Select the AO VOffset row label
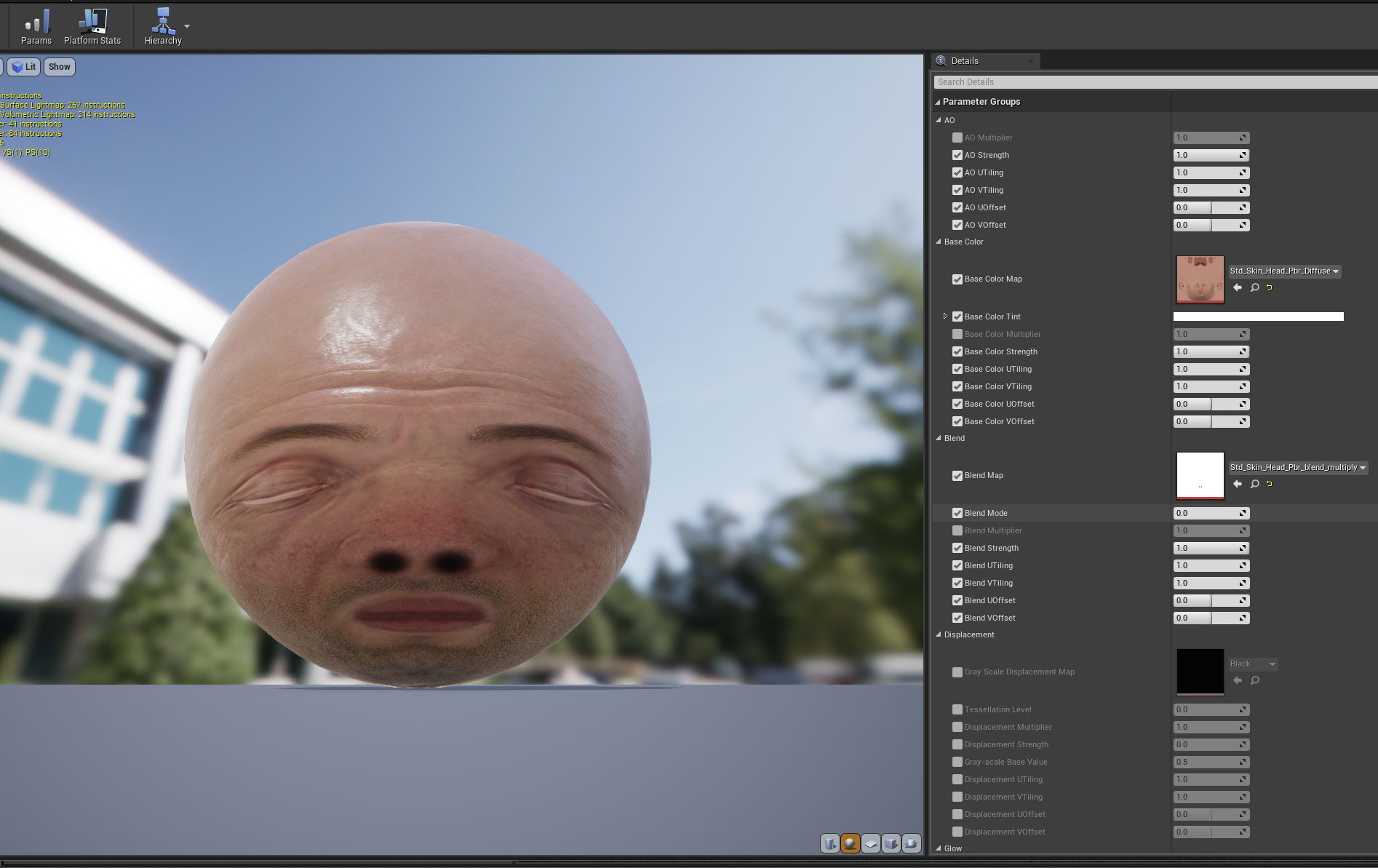The width and height of the screenshot is (1378, 868). tap(985, 225)
